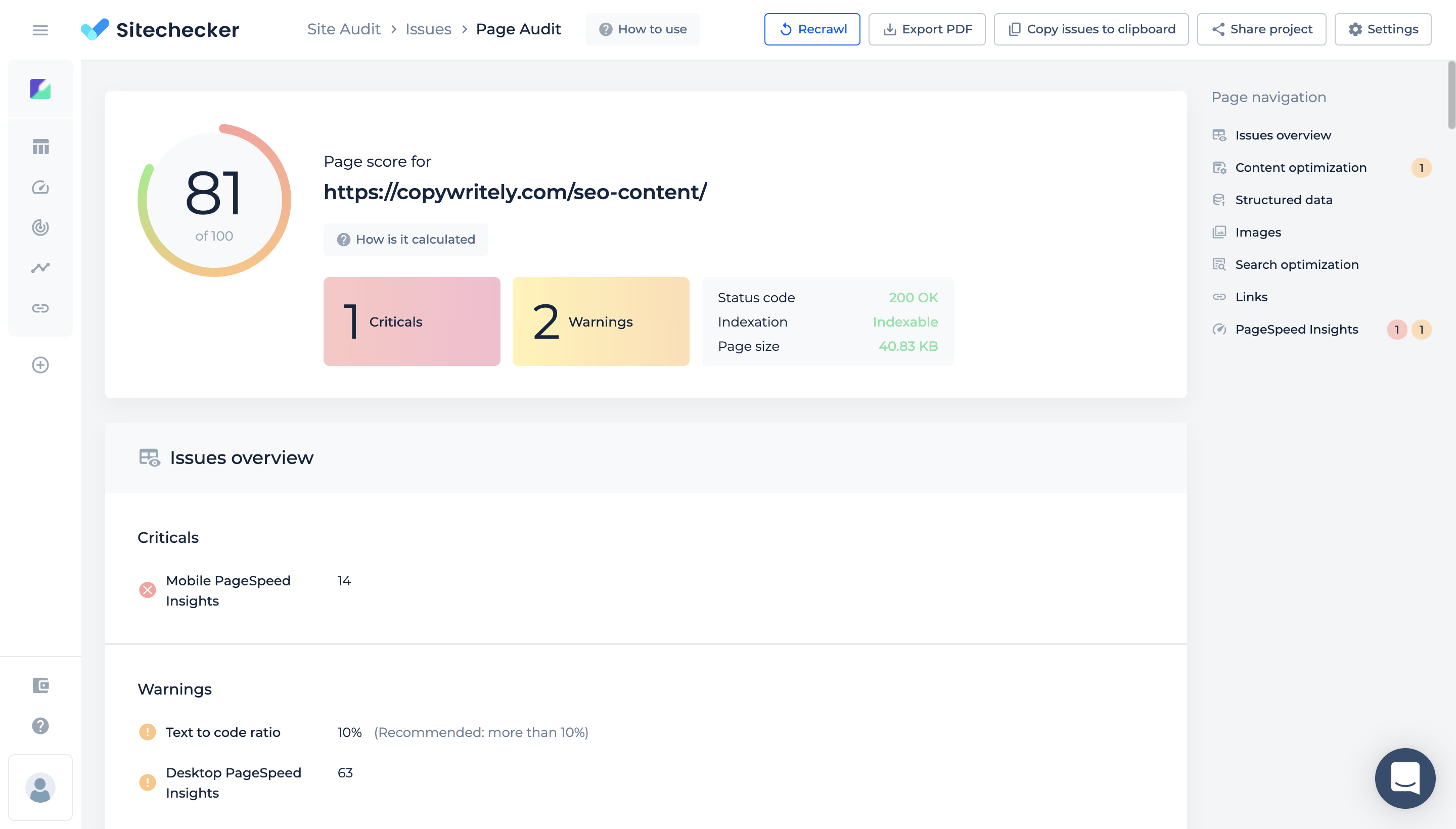Open the hamburger menu

point(40,30)
